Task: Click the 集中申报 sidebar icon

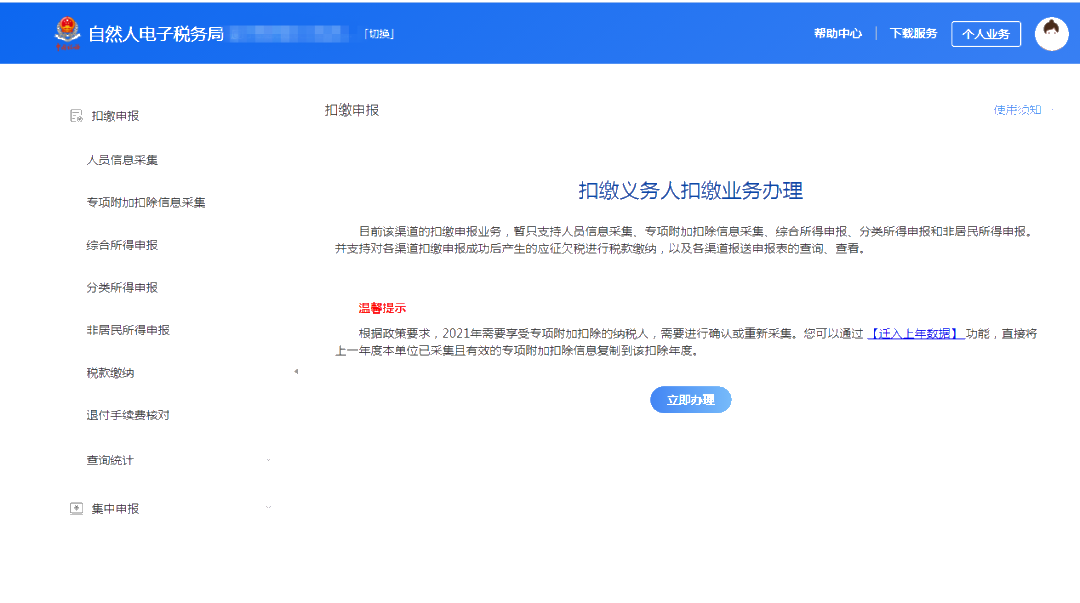Action: point(76,509)
